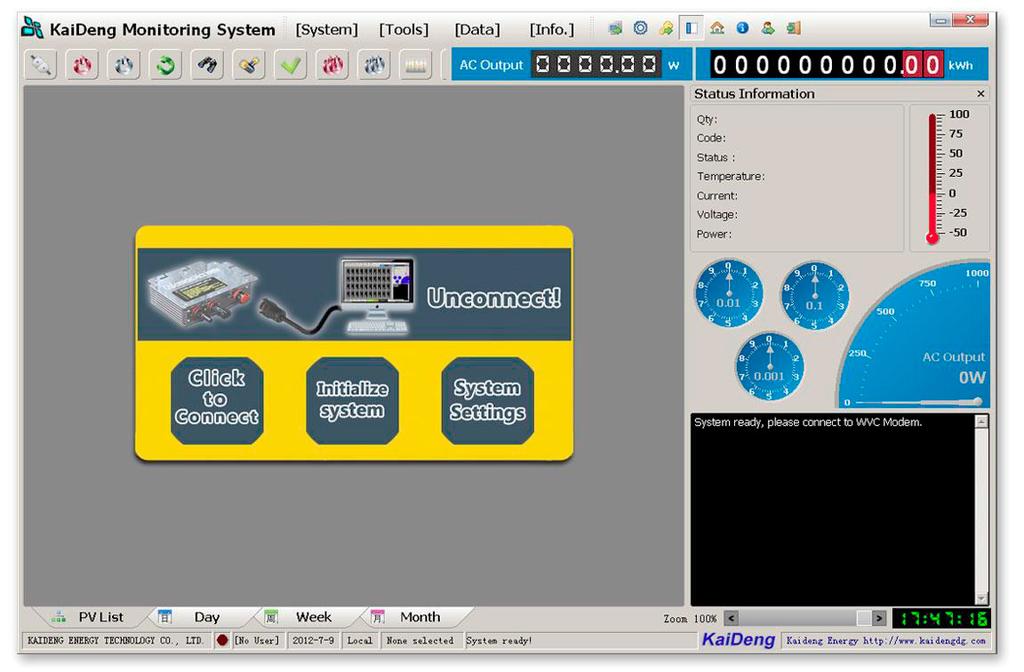Screen dimensions: 1024x672
Task: Click the home house icon
Action: pos(717,28)
